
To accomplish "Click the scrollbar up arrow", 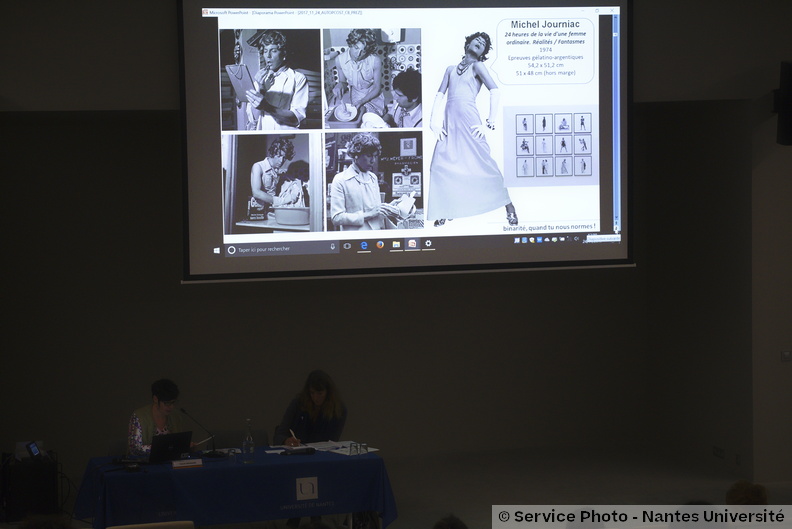I will click(x=615, y=18).
